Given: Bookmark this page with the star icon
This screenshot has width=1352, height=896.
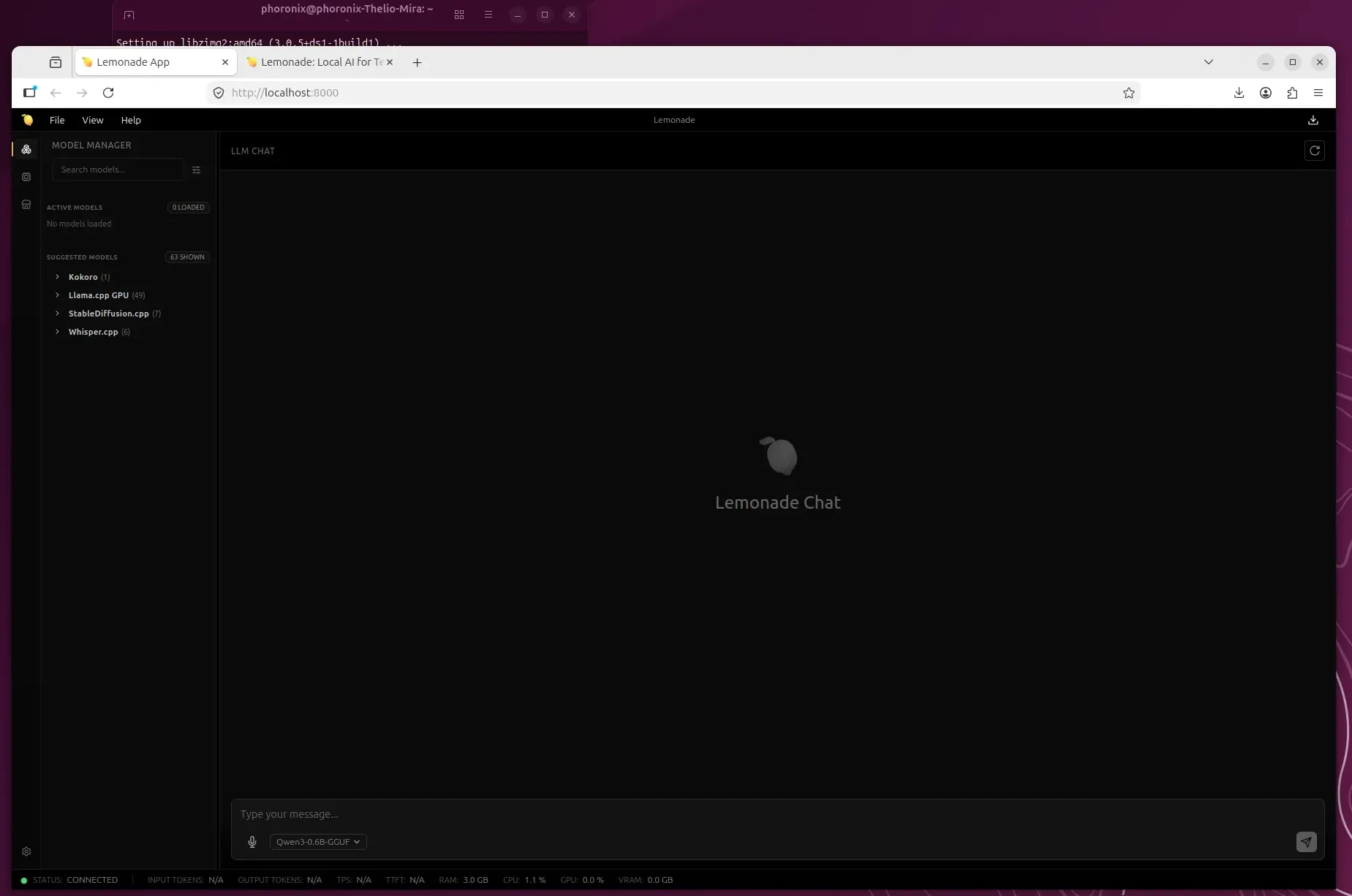Looking at the screenshot, I should (x=1128, y=93).
